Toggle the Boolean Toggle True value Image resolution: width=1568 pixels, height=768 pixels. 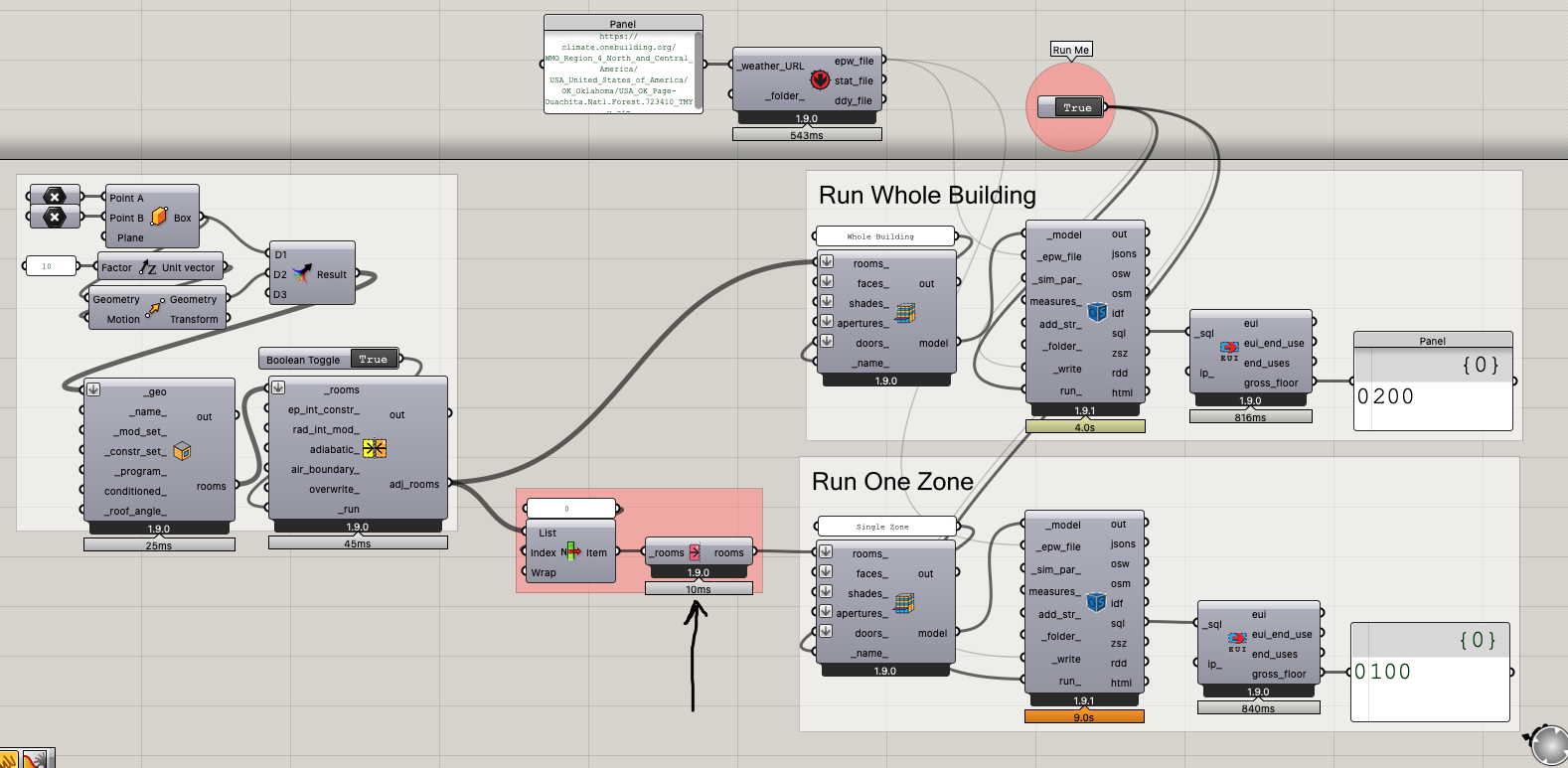coord(374,360)
